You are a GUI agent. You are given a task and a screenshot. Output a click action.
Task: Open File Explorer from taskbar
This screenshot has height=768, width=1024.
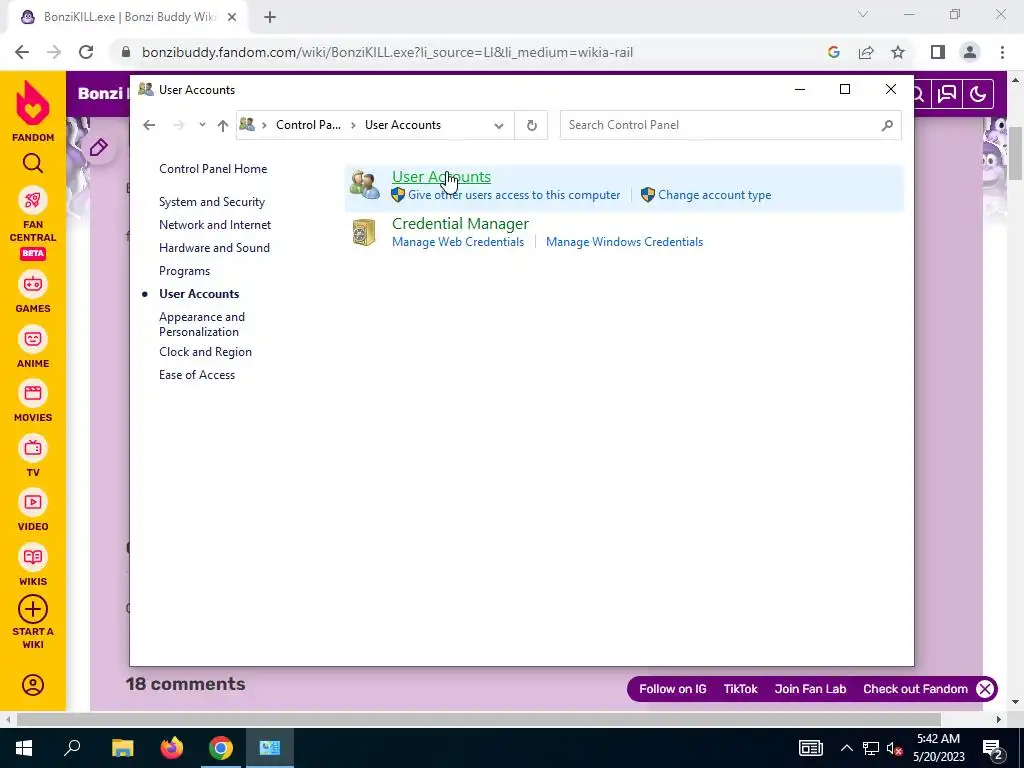pos(122,748)
